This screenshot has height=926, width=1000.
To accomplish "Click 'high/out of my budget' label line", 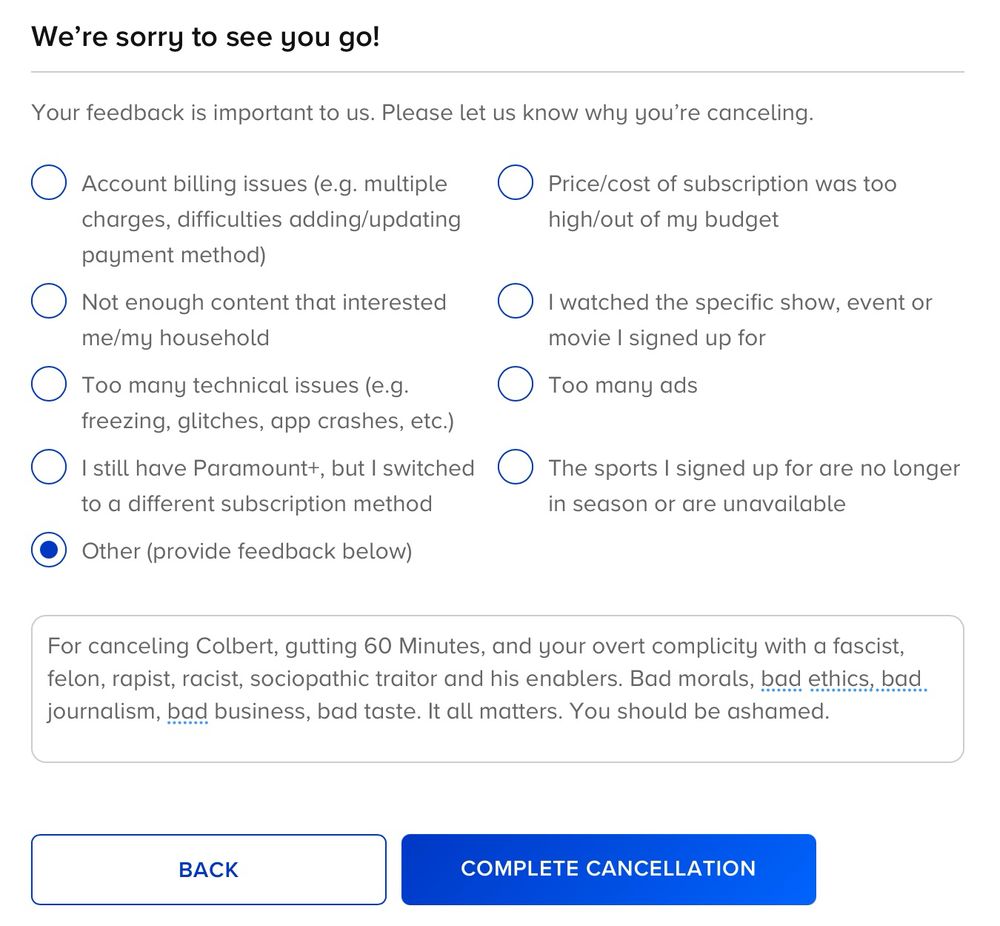I will click(662, 220).
